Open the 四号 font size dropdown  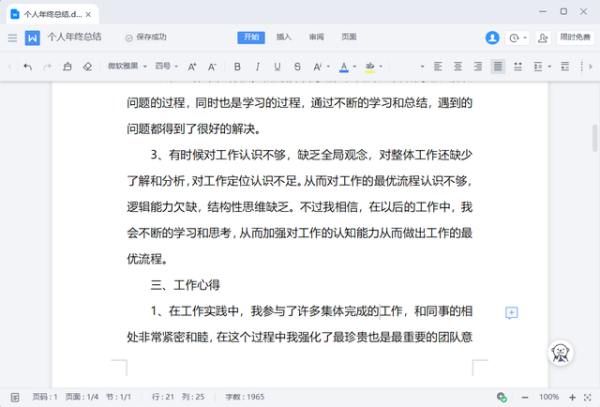click(165, 67)
